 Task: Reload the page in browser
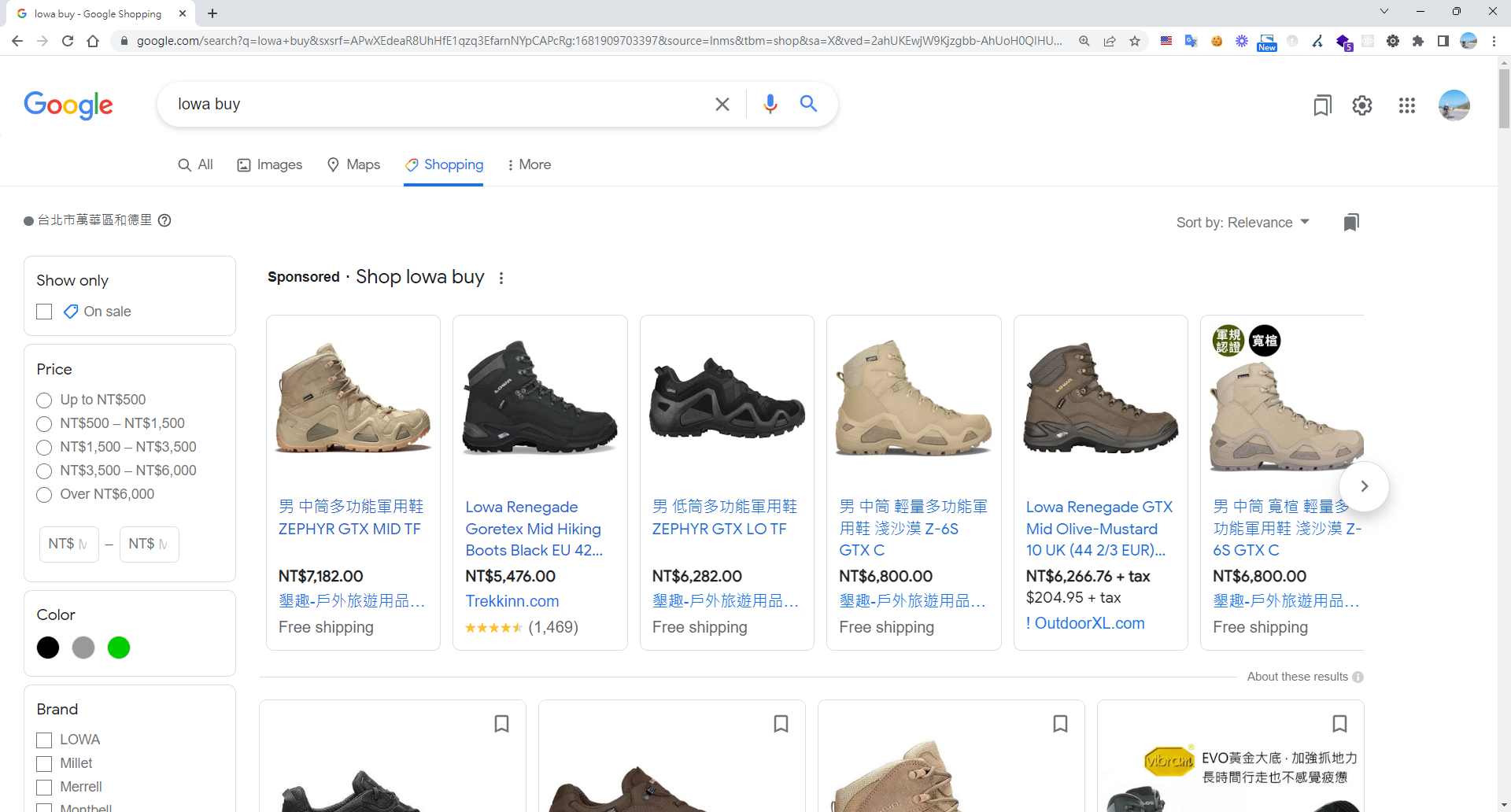[68, 41]
